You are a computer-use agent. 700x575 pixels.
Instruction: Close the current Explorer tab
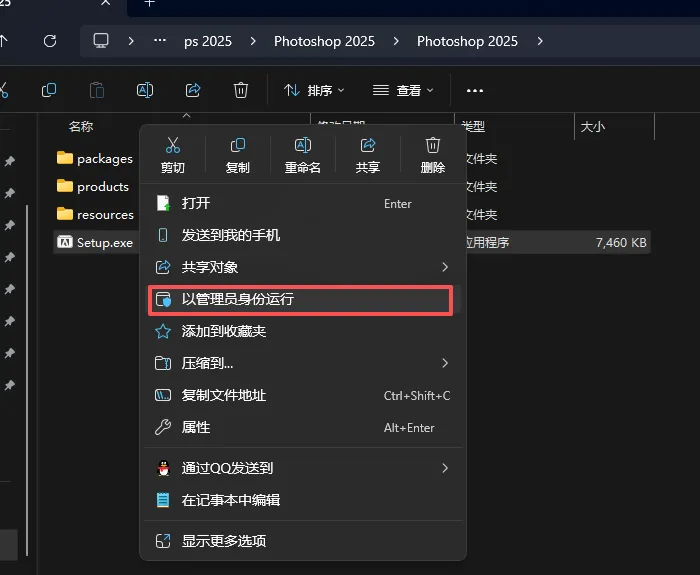pyautogui.click(x=106, y=2)
